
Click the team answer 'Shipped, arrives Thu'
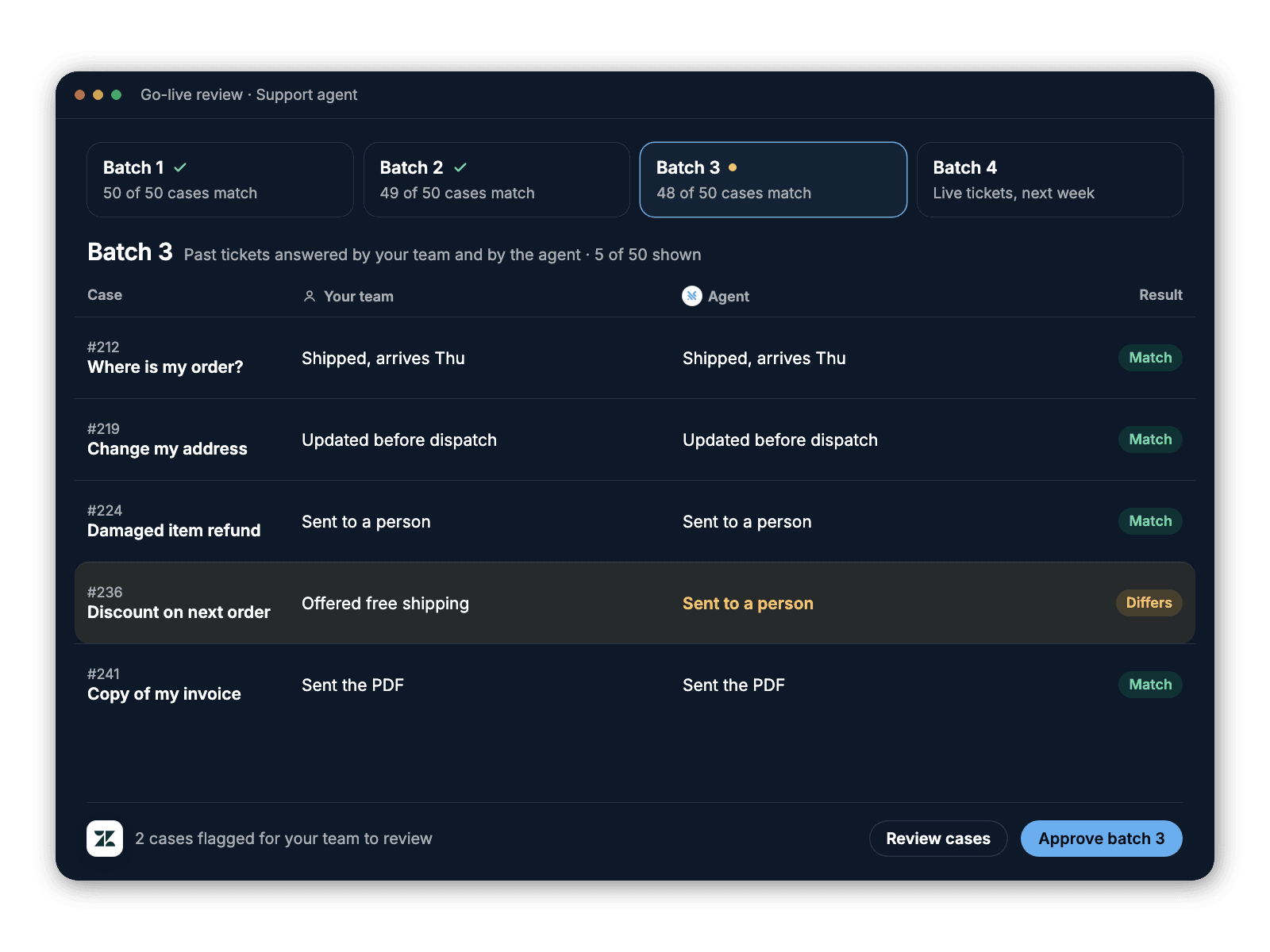[x=383, y=359]
